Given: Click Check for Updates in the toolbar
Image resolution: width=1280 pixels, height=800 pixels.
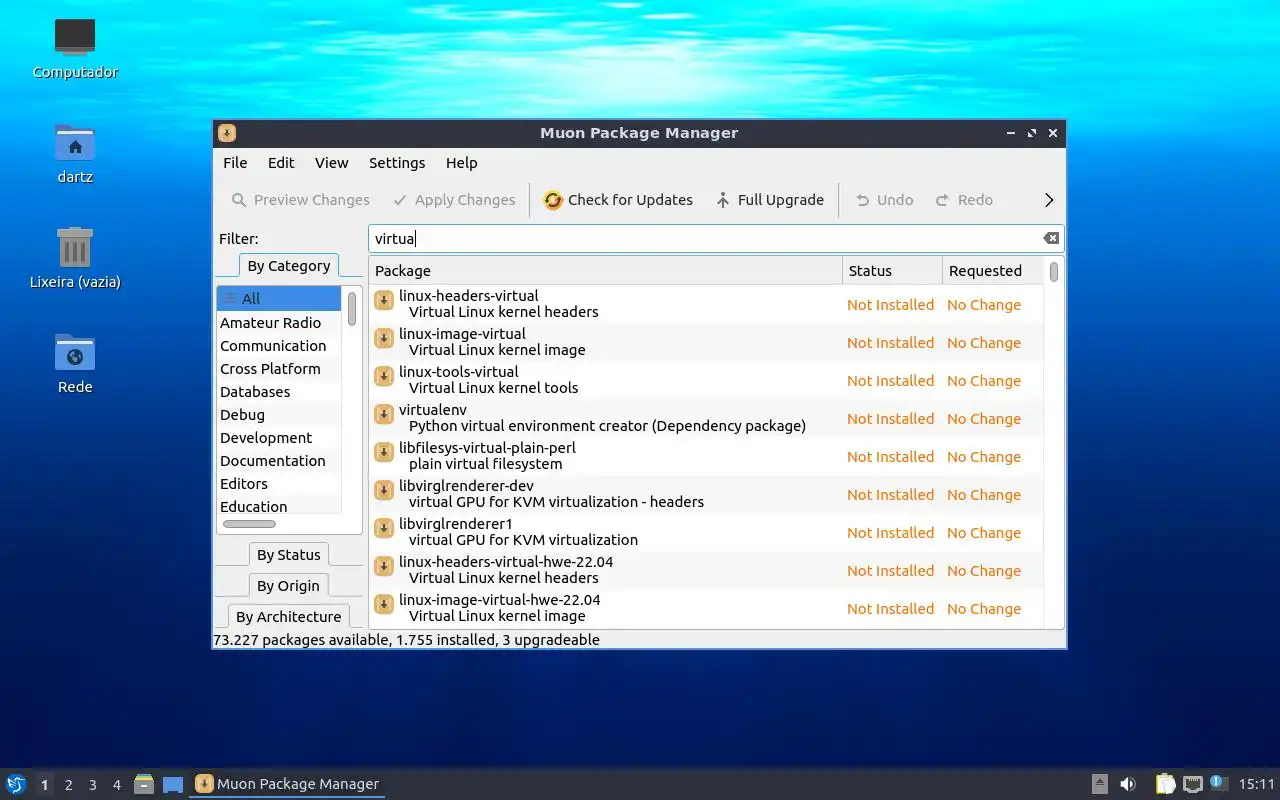Looking at the screenshot, I should tap(618, 200).
